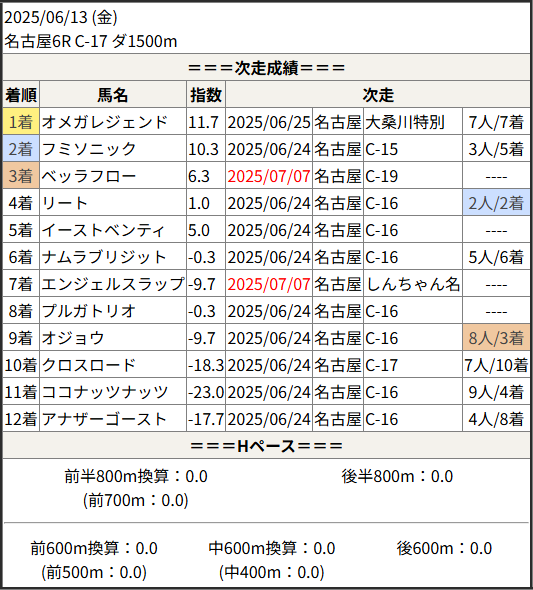Click the ===Hペース=== section header
This screenshot has height=590, width=533.
pos(266,446)
